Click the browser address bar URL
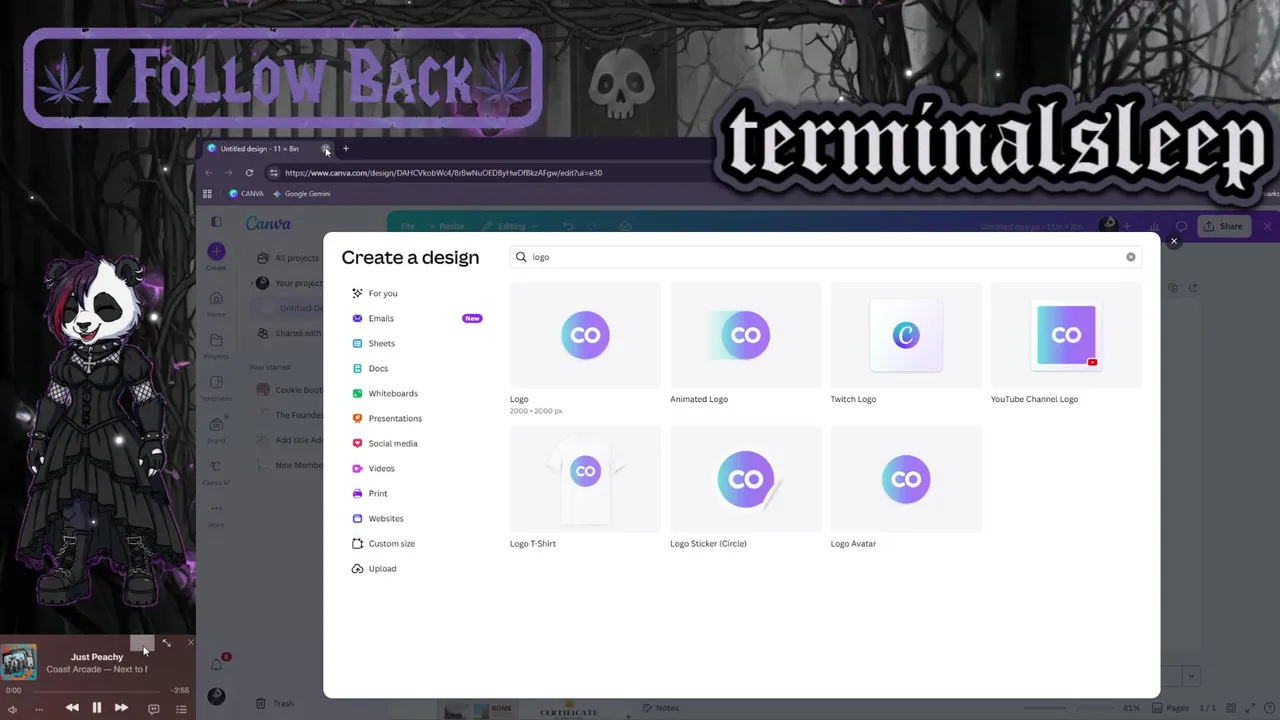Viewport: 1280px width, 720px height. click(443, 172)
